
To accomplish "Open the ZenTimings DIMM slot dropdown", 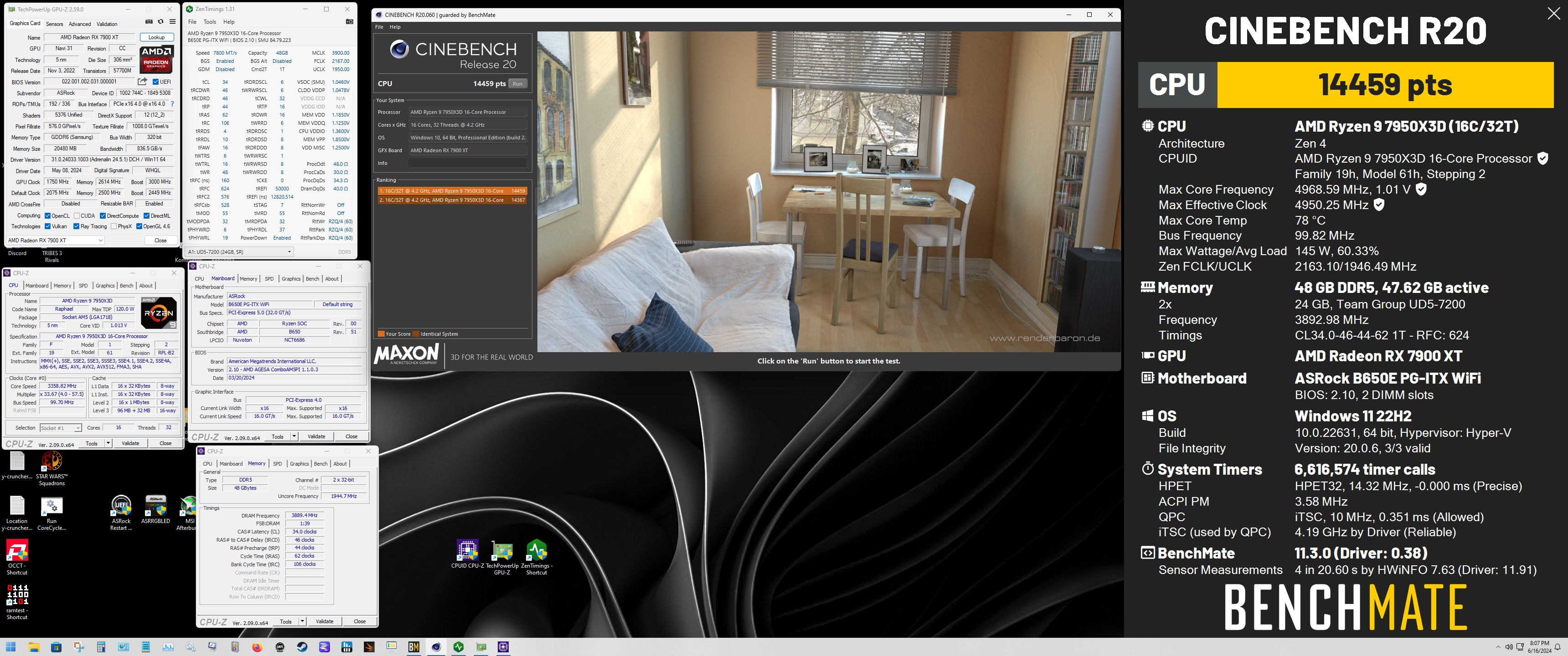I will coord(240,251).
